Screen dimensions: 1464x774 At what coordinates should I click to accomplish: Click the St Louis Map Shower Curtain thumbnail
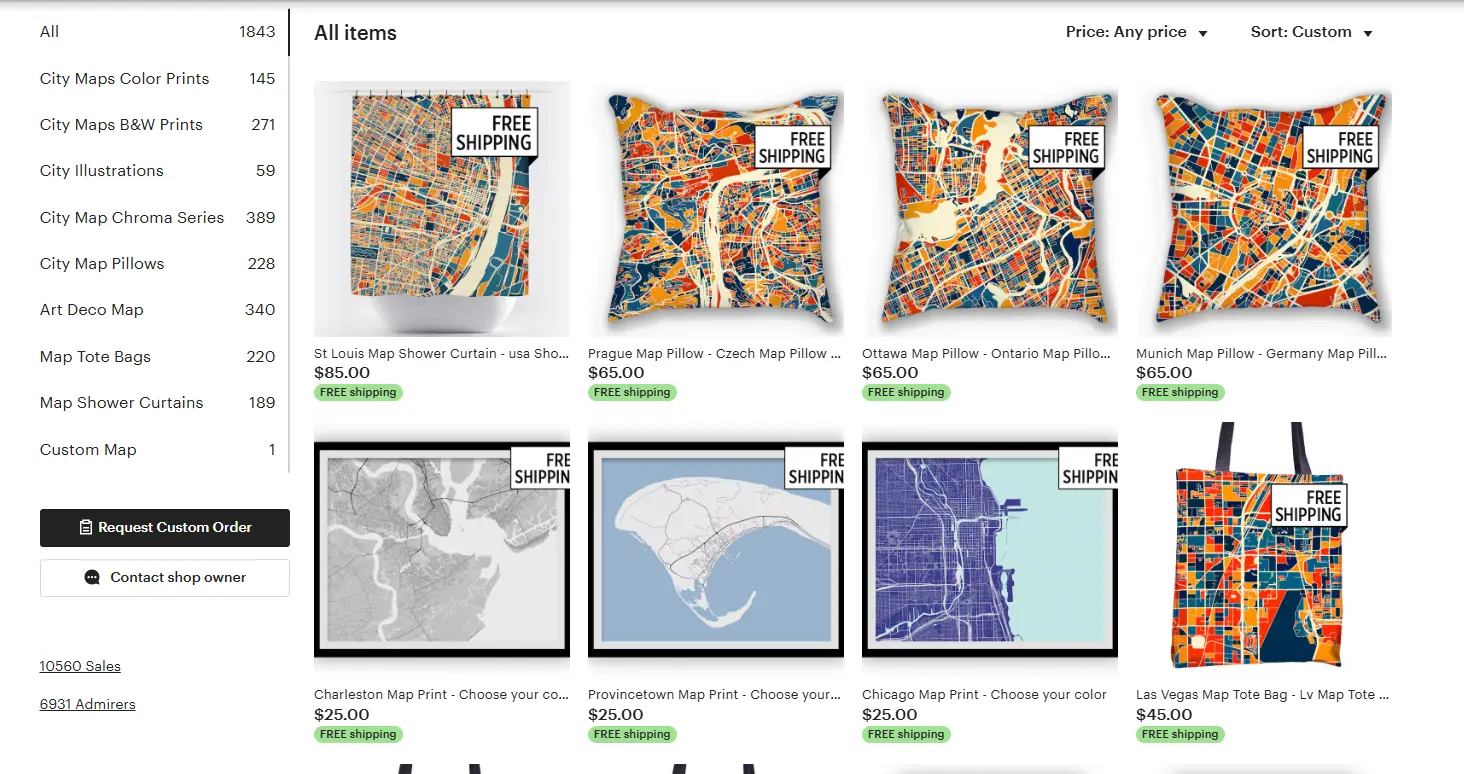click(442, 208)
